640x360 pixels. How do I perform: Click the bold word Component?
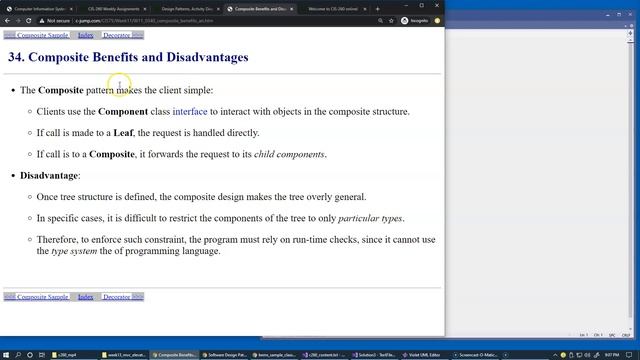click(123, 111)
